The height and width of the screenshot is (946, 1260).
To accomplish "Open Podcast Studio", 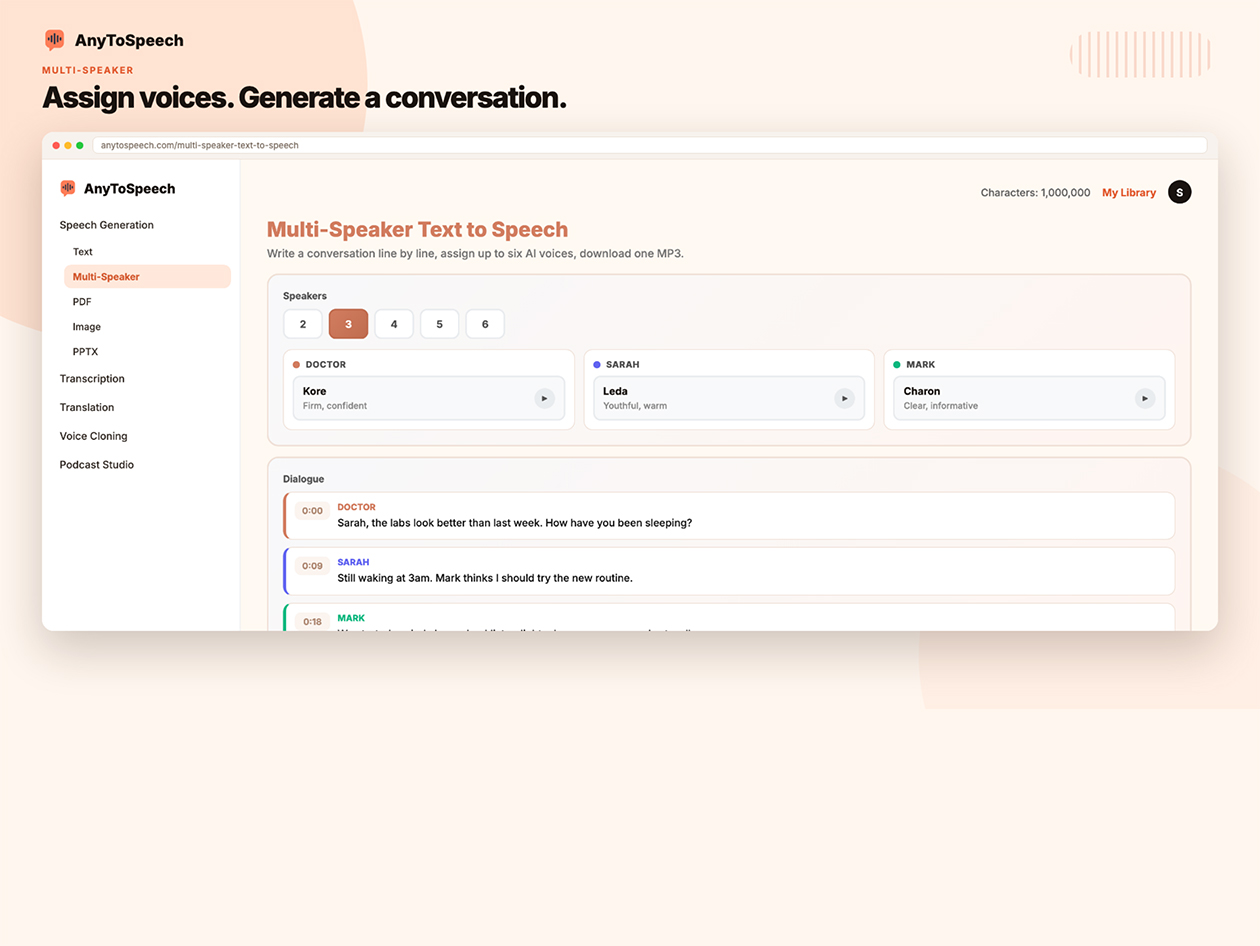I will pos(96,465).
